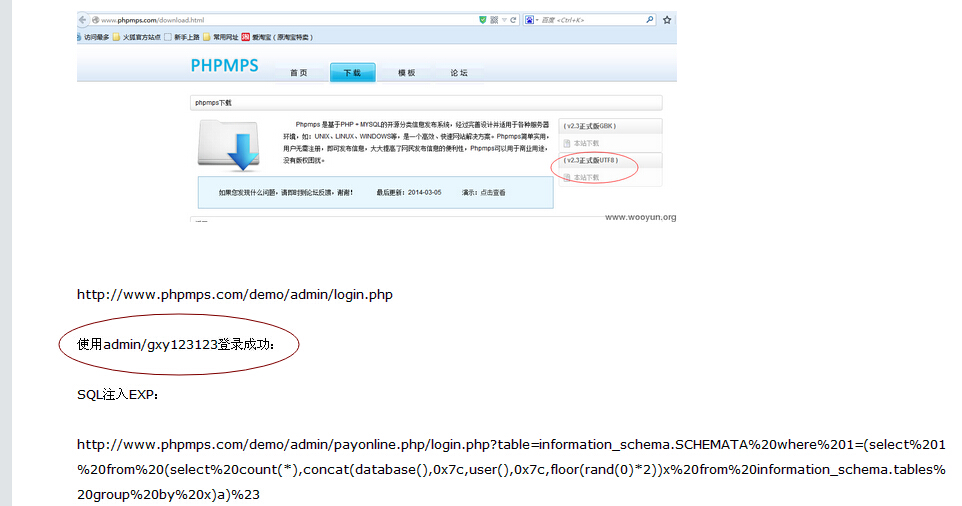
Task: Open the 火狐官方站点 bookmark folder
Action: coord(136,37)
